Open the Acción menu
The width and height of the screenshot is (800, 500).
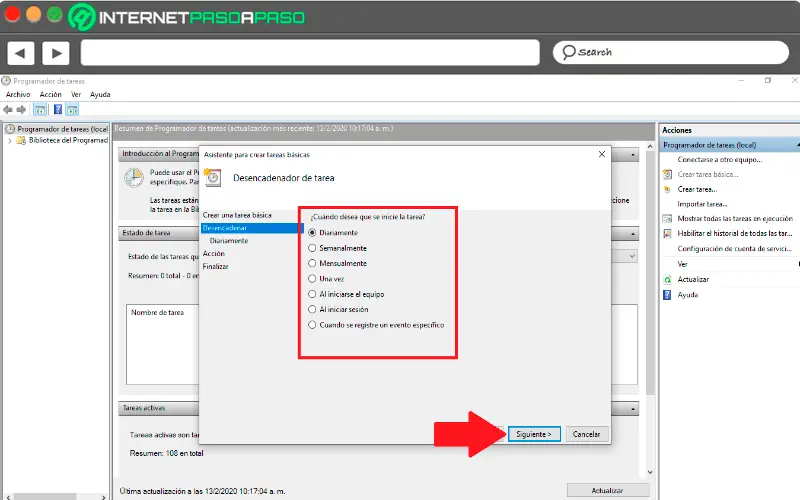51,94
